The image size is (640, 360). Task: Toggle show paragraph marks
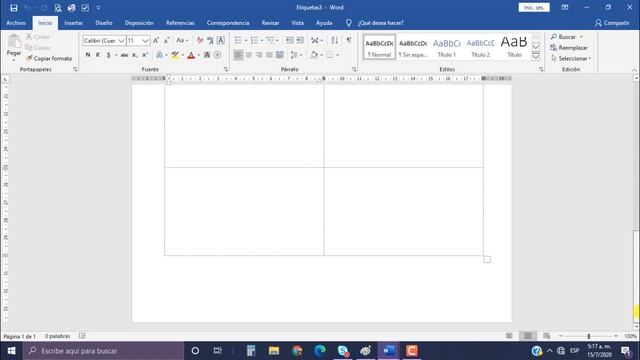coord(349,40)
